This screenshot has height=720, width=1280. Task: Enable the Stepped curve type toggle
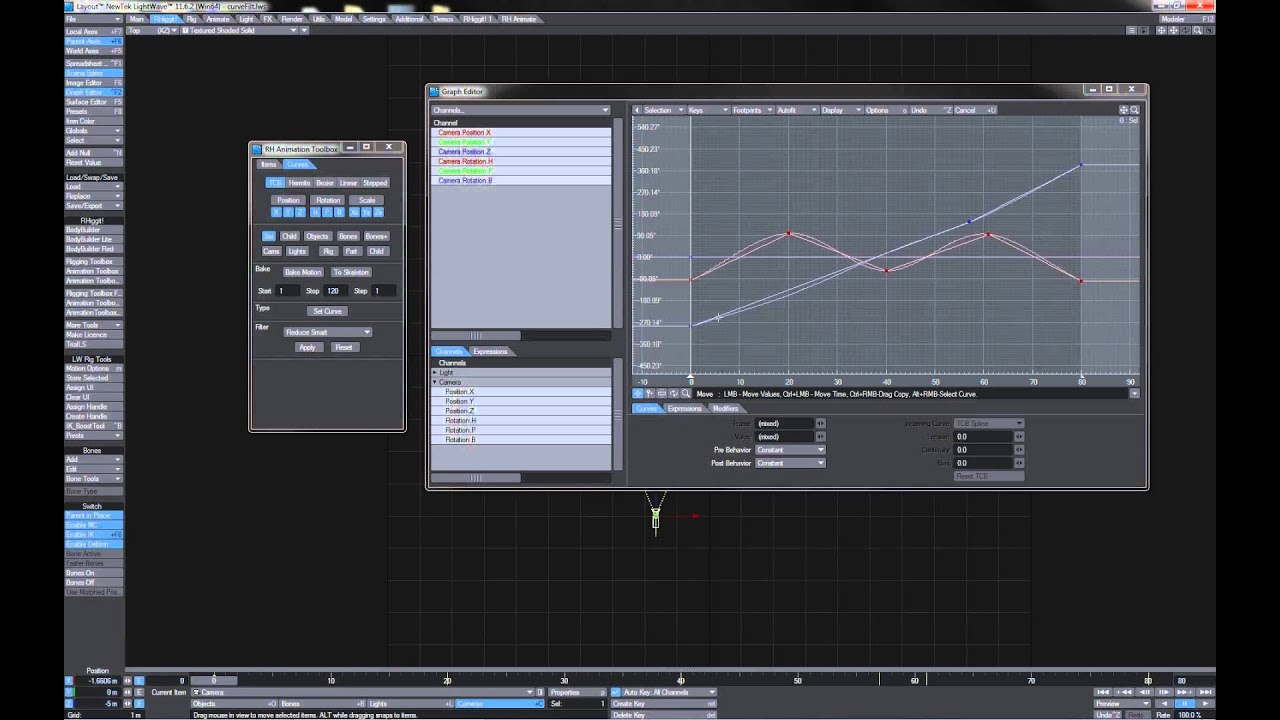(375, 183)
